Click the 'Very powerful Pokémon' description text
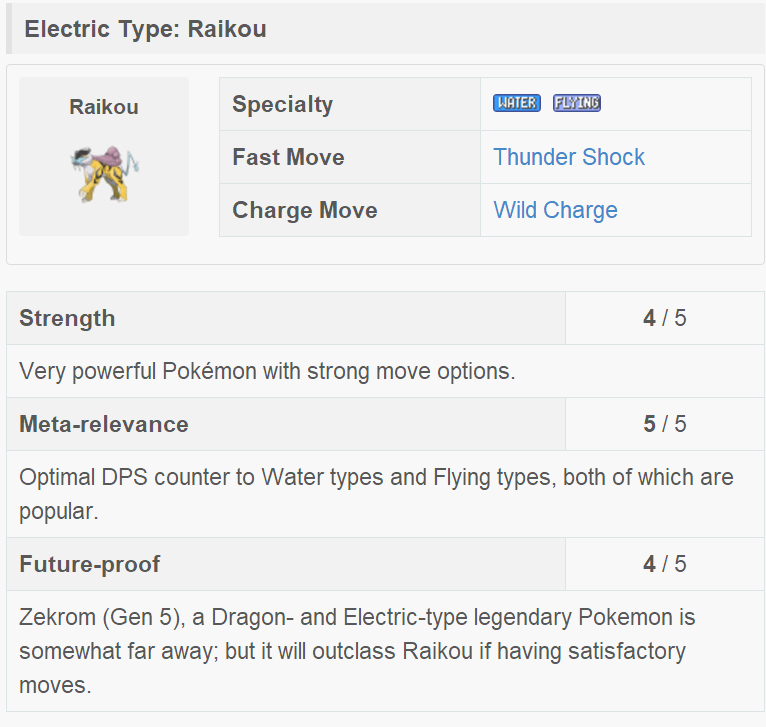The image size is (766, 727). point(267,372)
